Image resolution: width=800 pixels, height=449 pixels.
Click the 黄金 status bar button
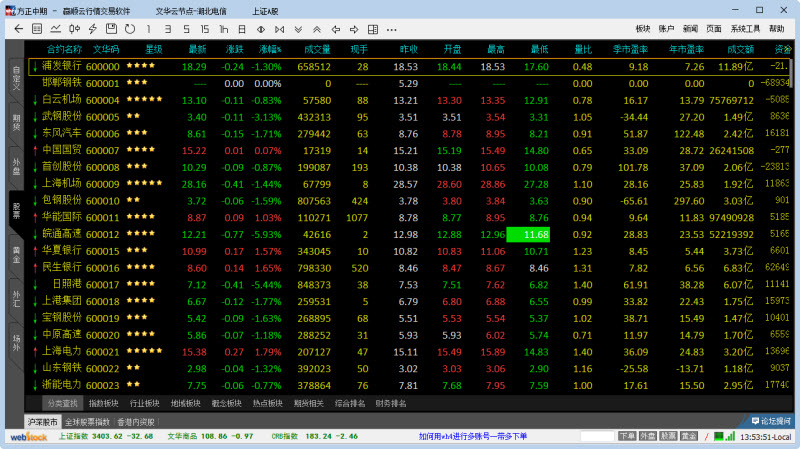pyautogui.click(x=689, y=436)
